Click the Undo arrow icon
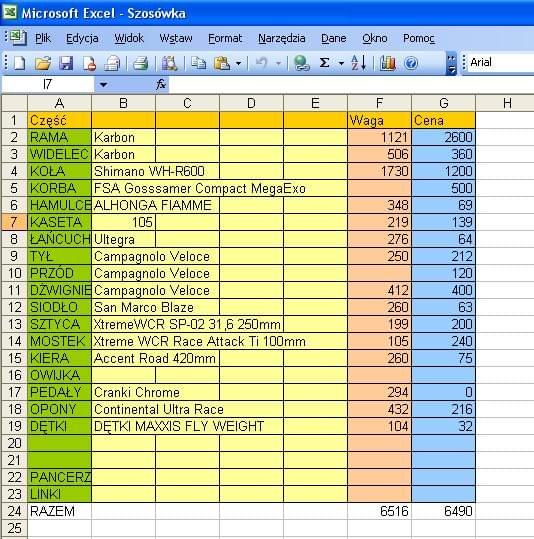The image size is (534, 539). [x=262, y=63]
